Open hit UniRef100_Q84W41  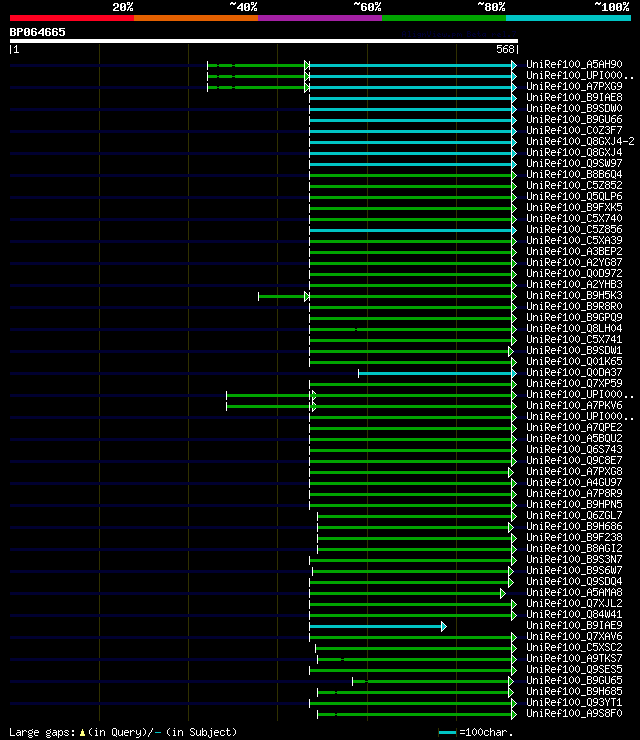(574, 615)
